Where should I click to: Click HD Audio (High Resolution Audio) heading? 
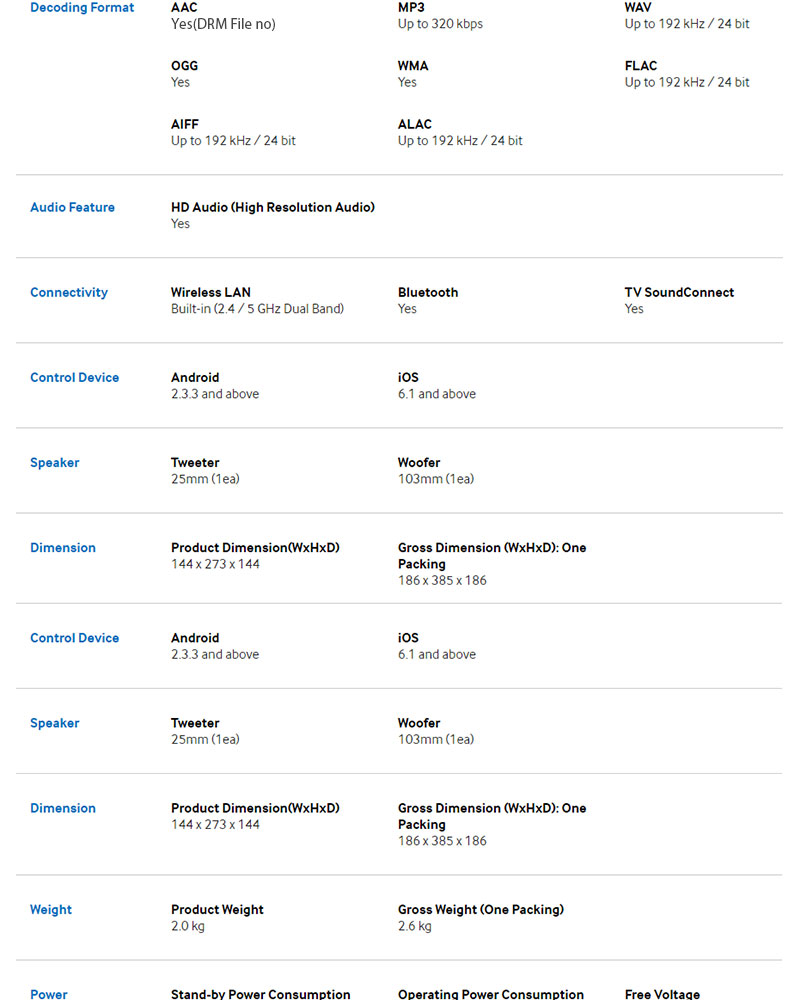[x=273, y=208]
